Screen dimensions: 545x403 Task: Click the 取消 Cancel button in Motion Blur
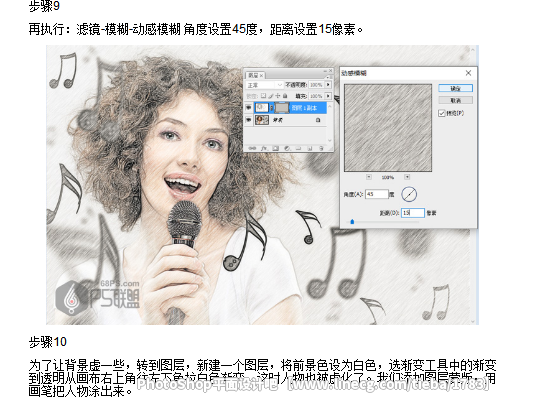point(455,100)
